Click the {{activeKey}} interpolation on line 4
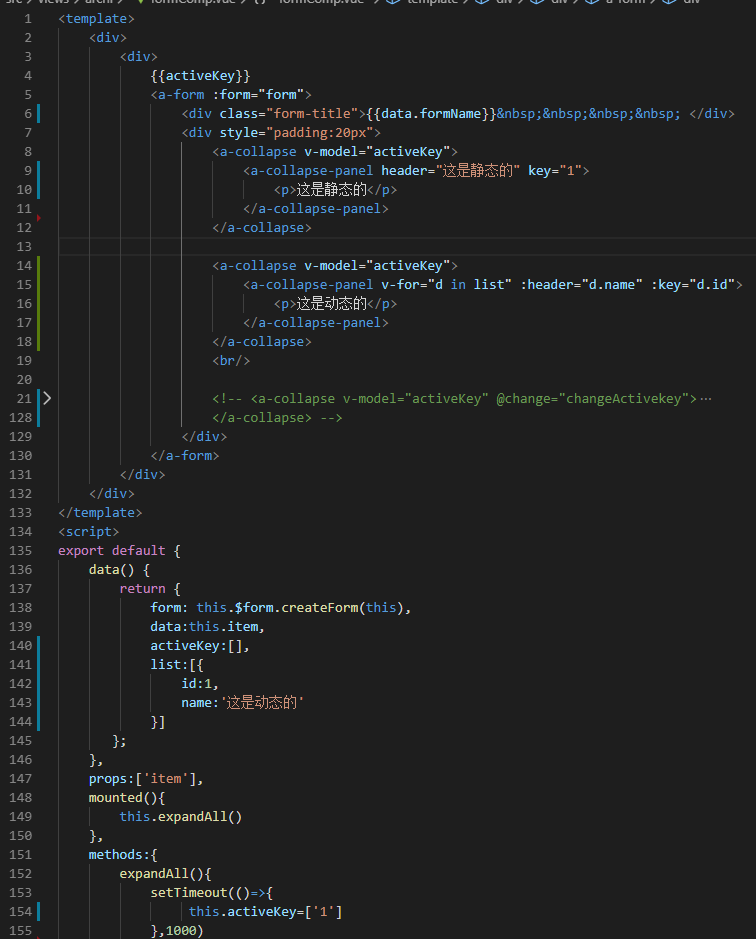The width and height of the screenshot is (756, 939). coord(200,75)
